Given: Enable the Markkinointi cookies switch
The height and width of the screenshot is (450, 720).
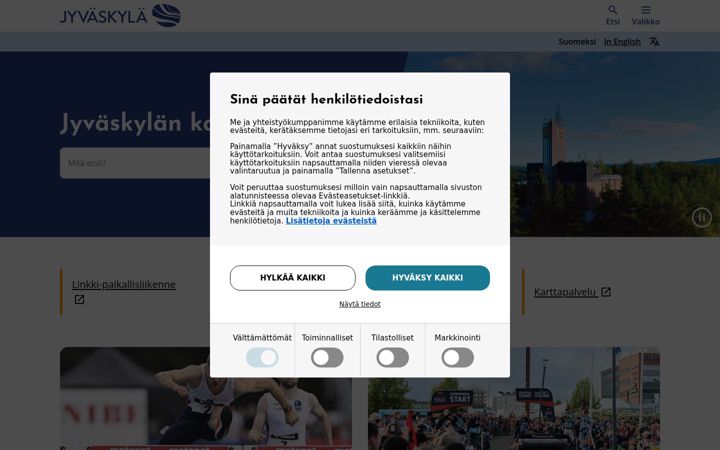Looking at the screenshot, I should tap(457, 357).
